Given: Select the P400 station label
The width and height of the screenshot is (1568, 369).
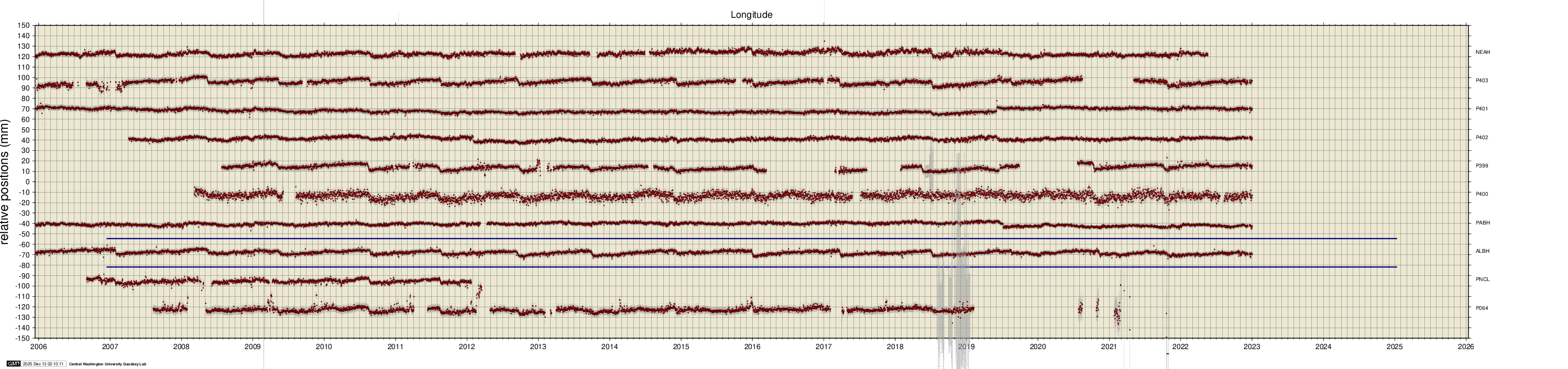Looking at the screenshot, I should (x=1482, y=194).
